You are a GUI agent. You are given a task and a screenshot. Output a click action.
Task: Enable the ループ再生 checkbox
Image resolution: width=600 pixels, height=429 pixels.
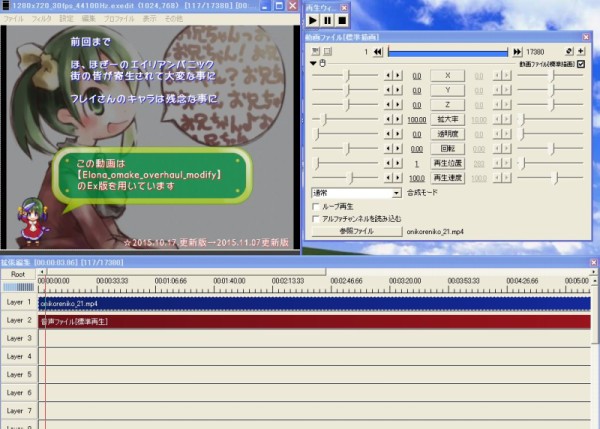316,207
